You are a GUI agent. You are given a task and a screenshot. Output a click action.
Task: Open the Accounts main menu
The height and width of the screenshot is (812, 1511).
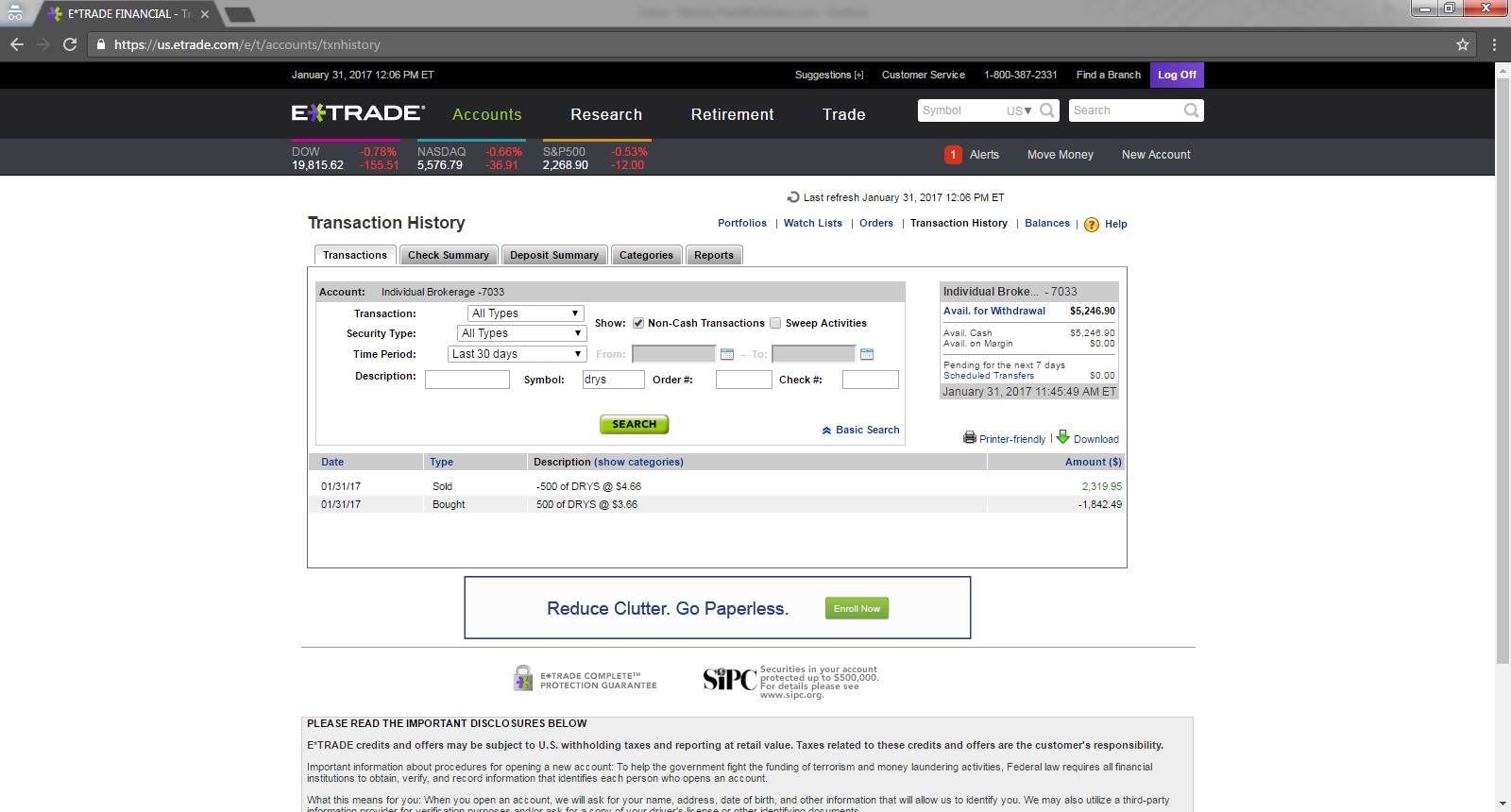(487, 114)
